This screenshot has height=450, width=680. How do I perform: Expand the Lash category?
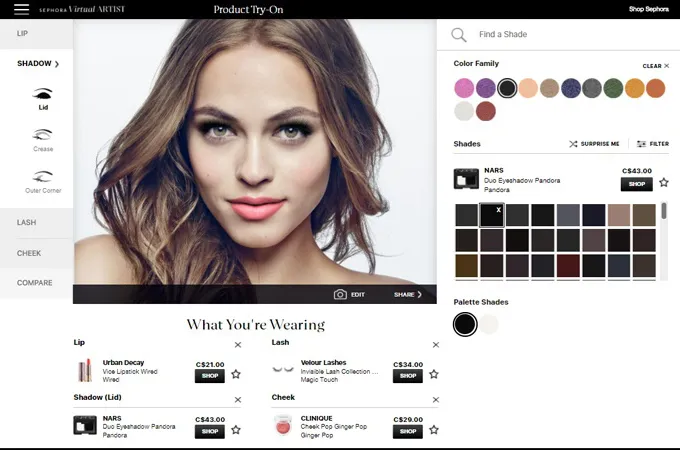point(28,222)
